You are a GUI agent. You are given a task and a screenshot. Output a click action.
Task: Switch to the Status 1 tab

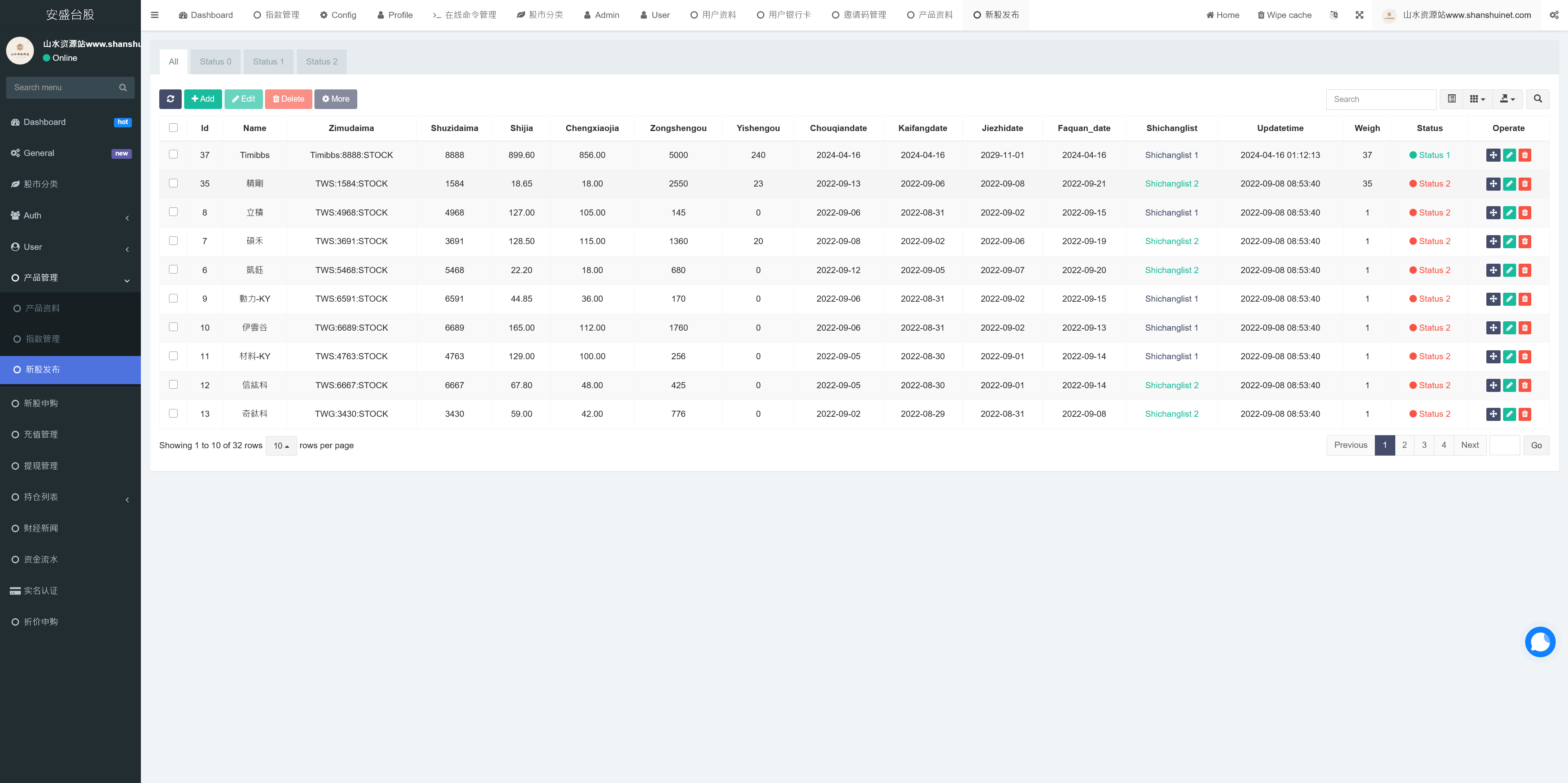point(268,62)
